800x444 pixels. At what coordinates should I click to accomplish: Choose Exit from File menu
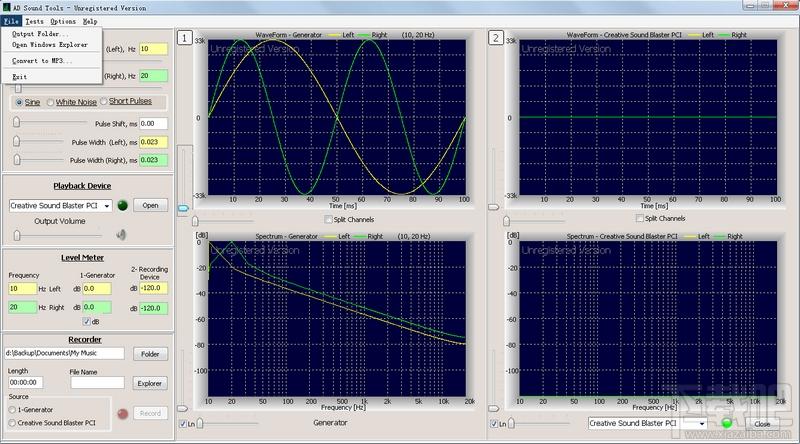19,77
